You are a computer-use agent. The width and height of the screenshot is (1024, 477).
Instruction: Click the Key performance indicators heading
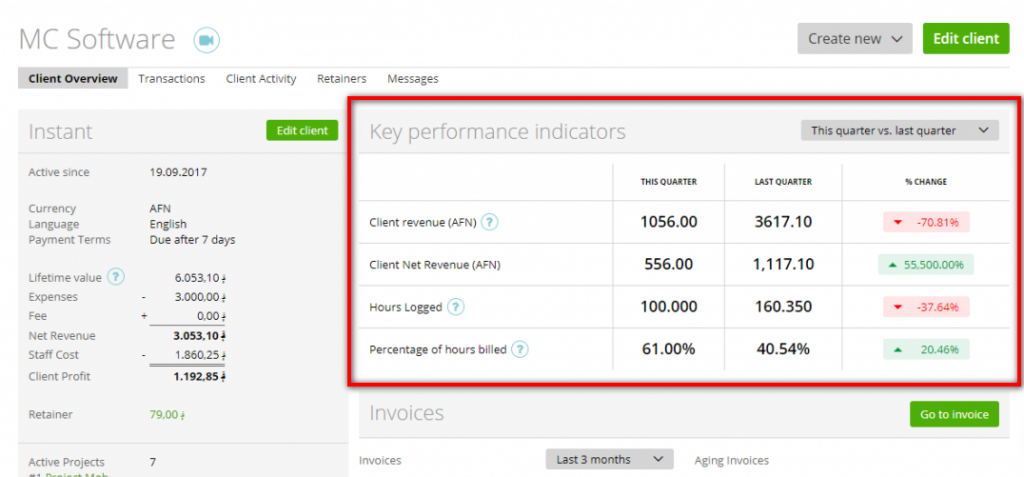498,131
